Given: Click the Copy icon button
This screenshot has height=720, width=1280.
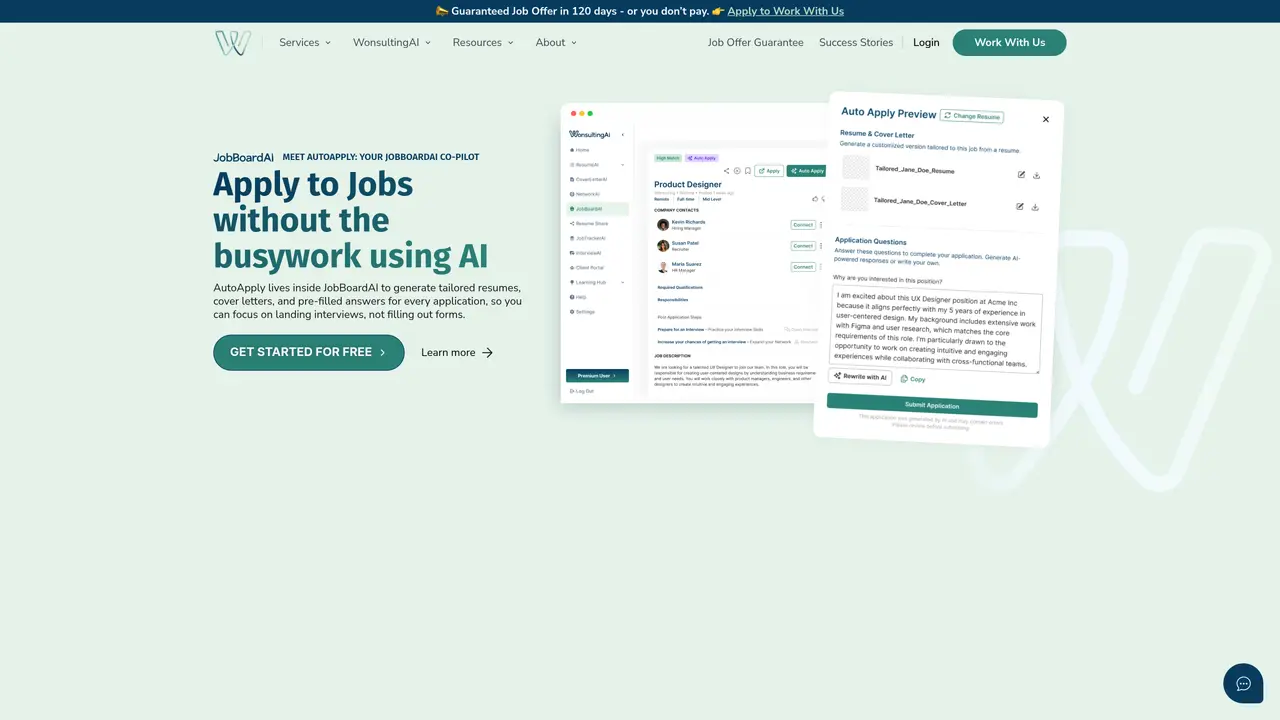Looking at the screenshot, I should [913, 379].
